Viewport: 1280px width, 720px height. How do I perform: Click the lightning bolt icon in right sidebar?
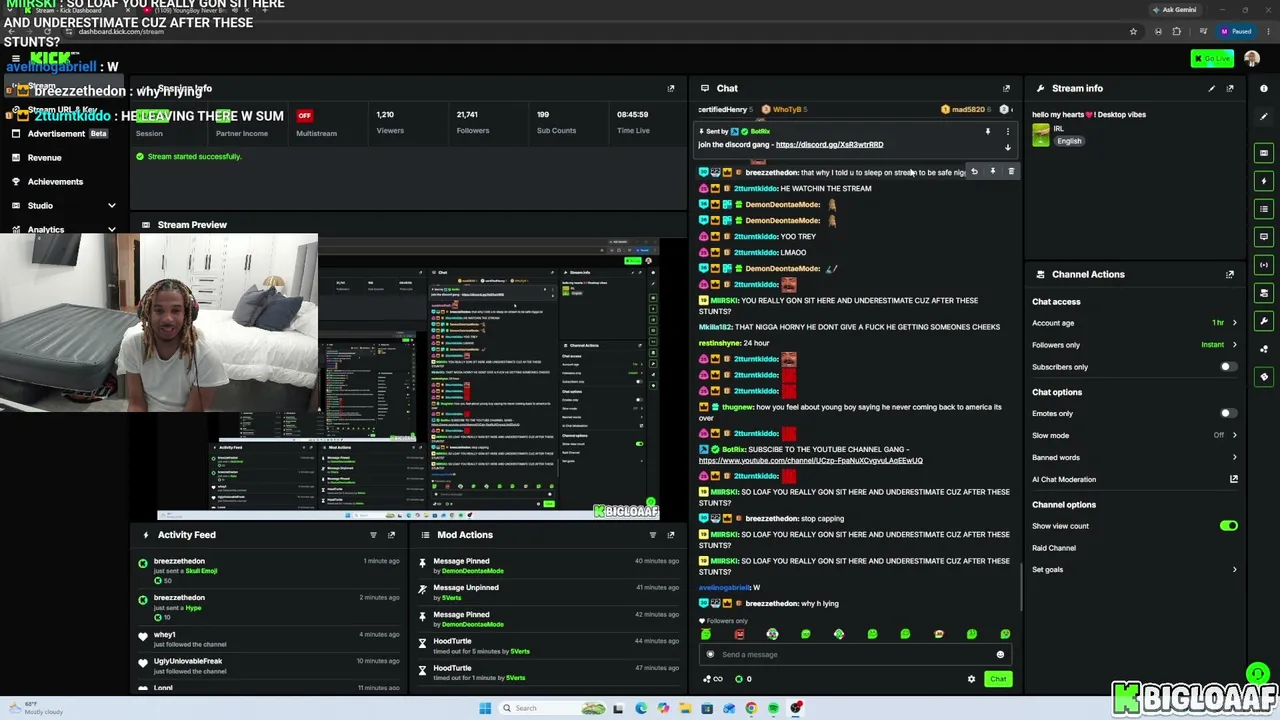point(1264,181)
